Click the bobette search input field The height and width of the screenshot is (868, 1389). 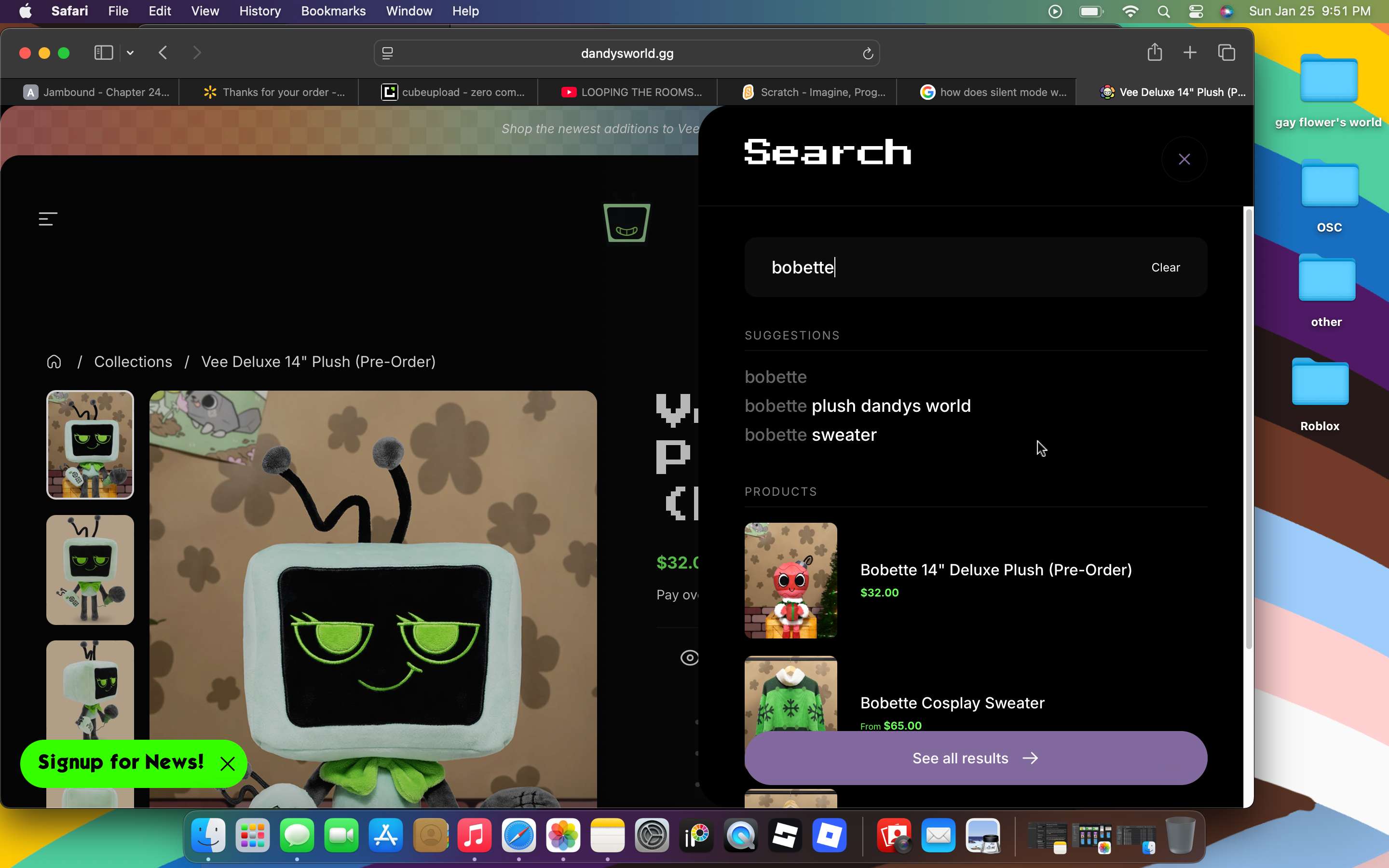click(x=941, y=268)
